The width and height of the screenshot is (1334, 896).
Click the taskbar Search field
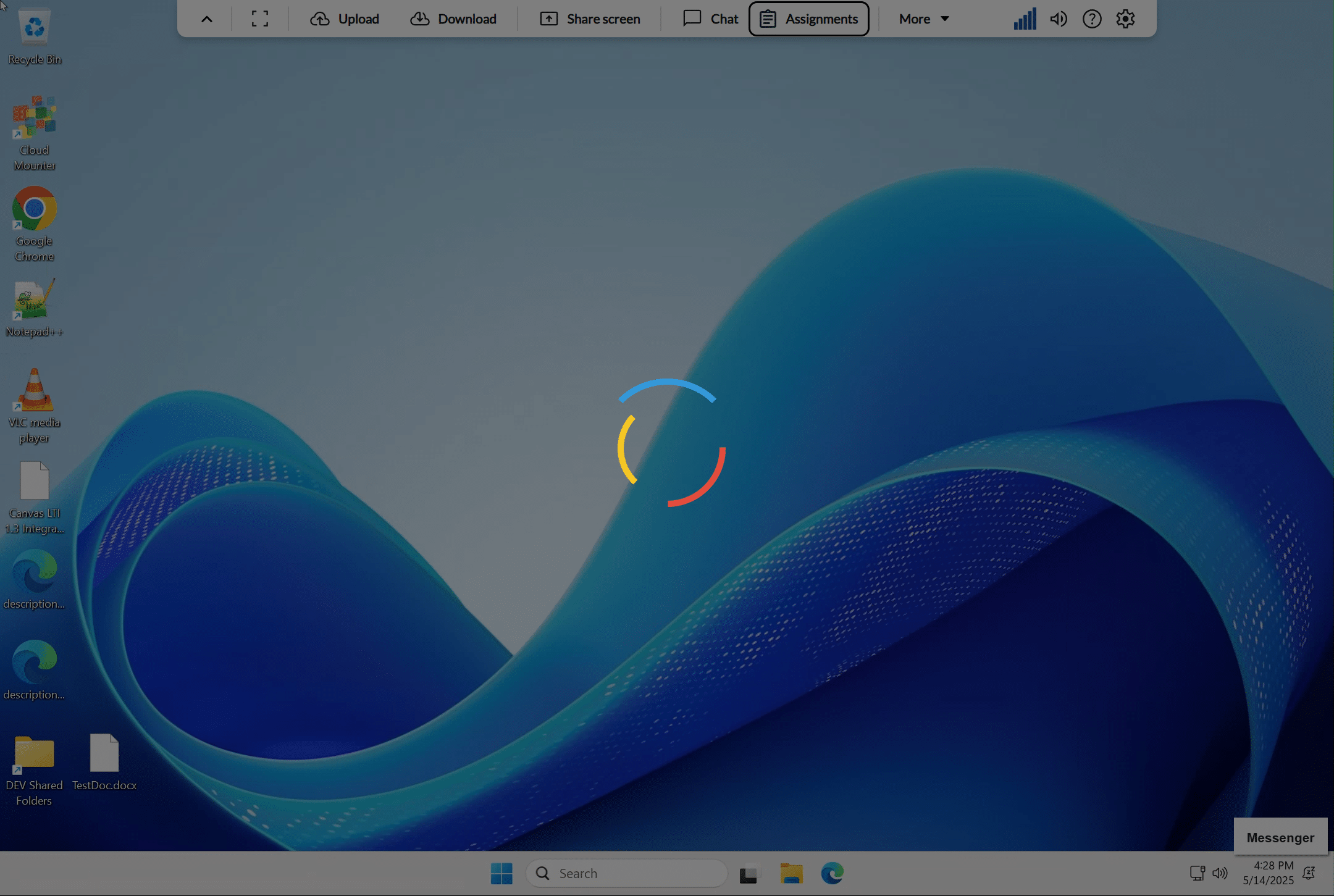click(x=625, y=873)
